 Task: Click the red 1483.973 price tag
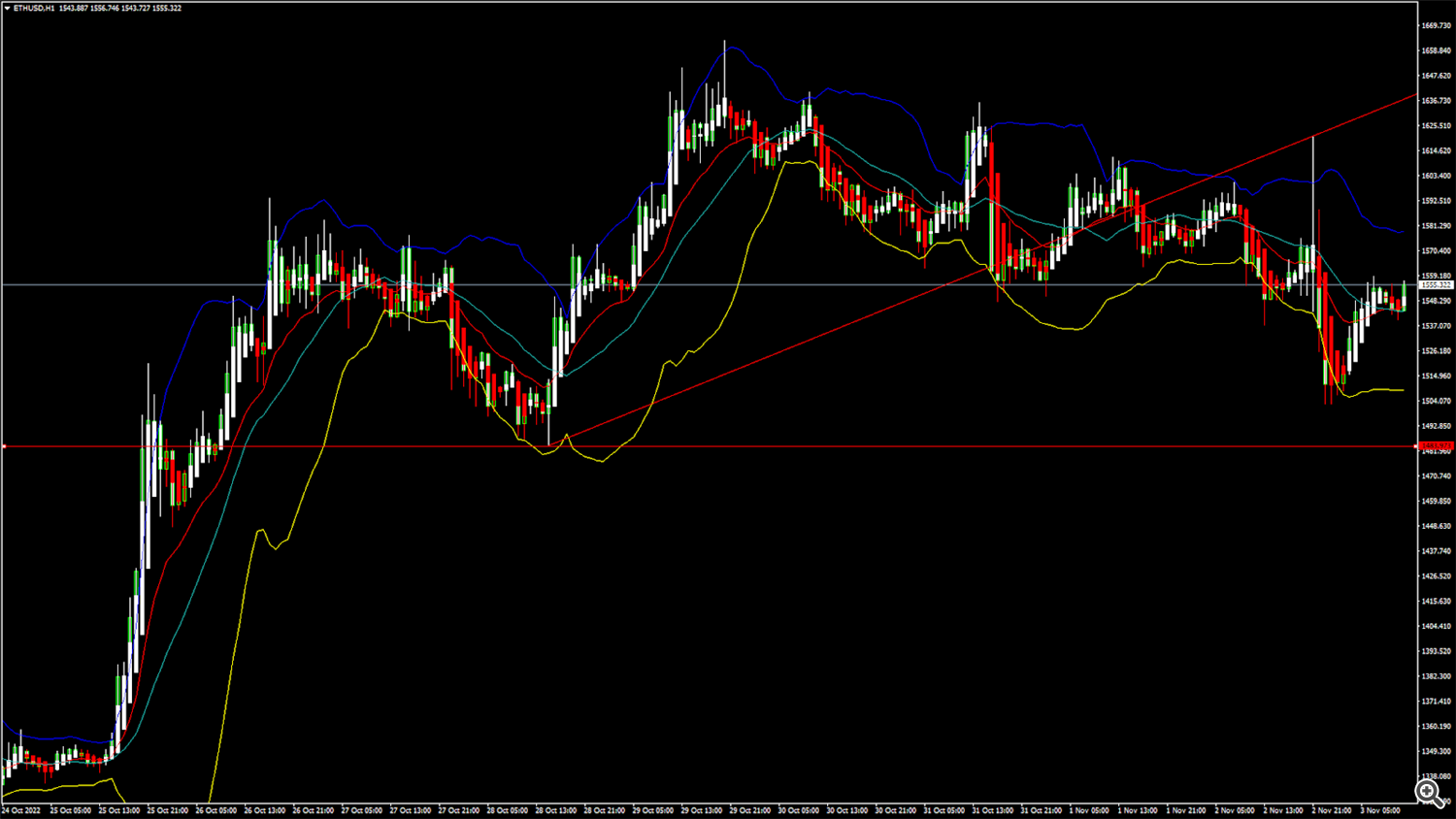coord(1436,446)
